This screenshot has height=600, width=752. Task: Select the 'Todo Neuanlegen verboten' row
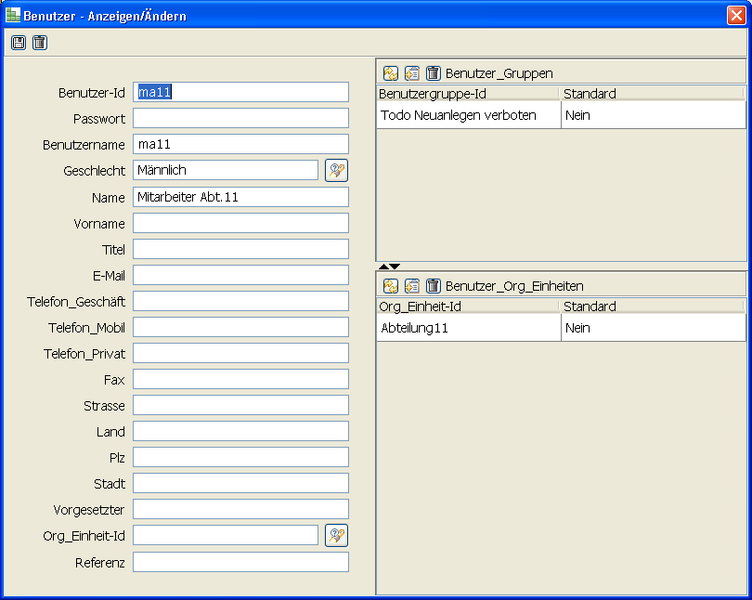pyautogui.click(x=467, y=115)
